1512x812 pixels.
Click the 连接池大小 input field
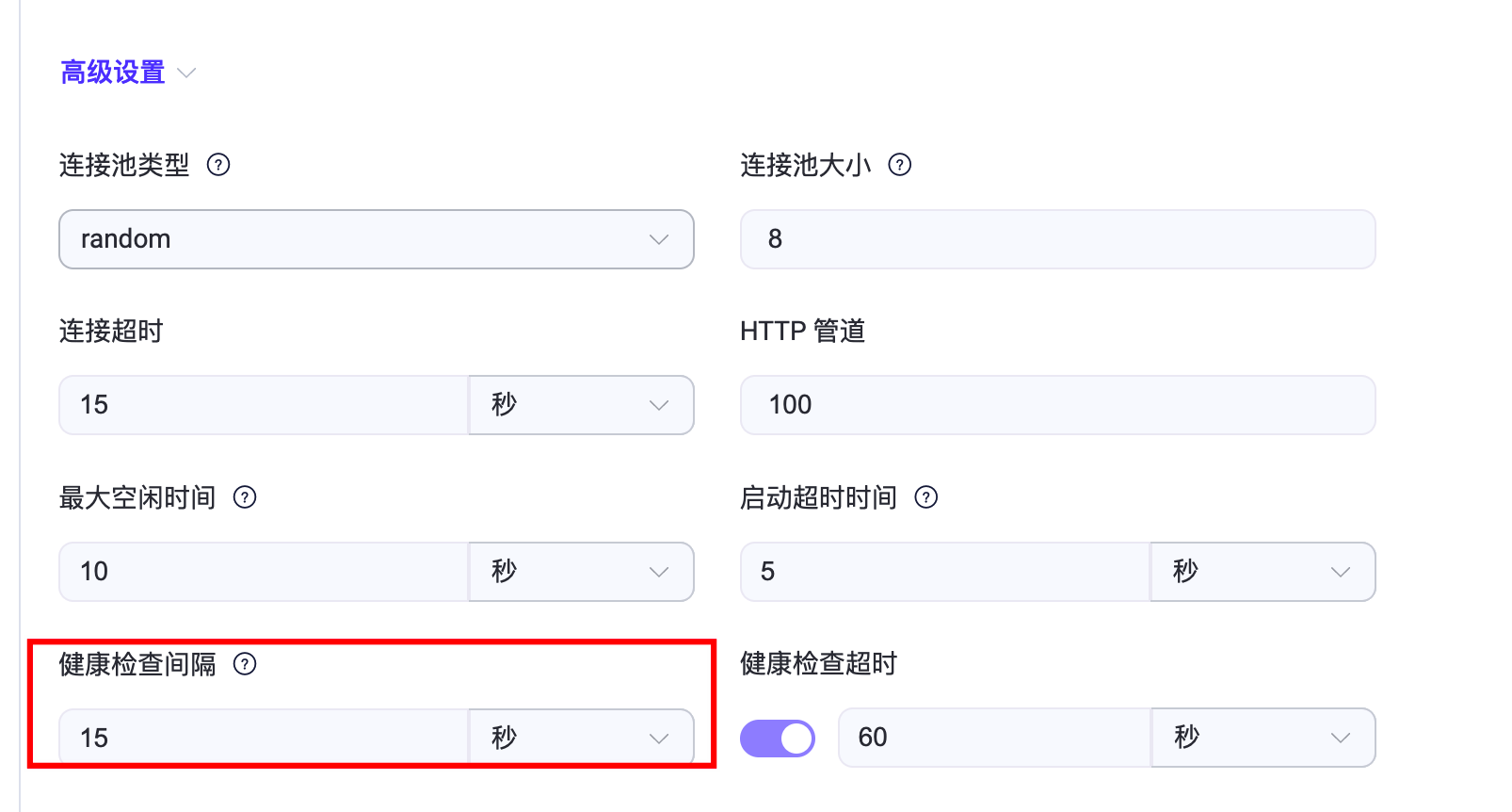(x=1057, y=239)
